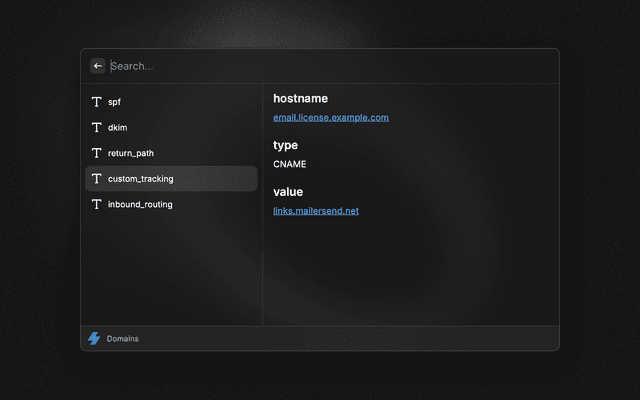Click the type heading label
The height and width of the screenshot is (400, 640).
click(285, 145)
